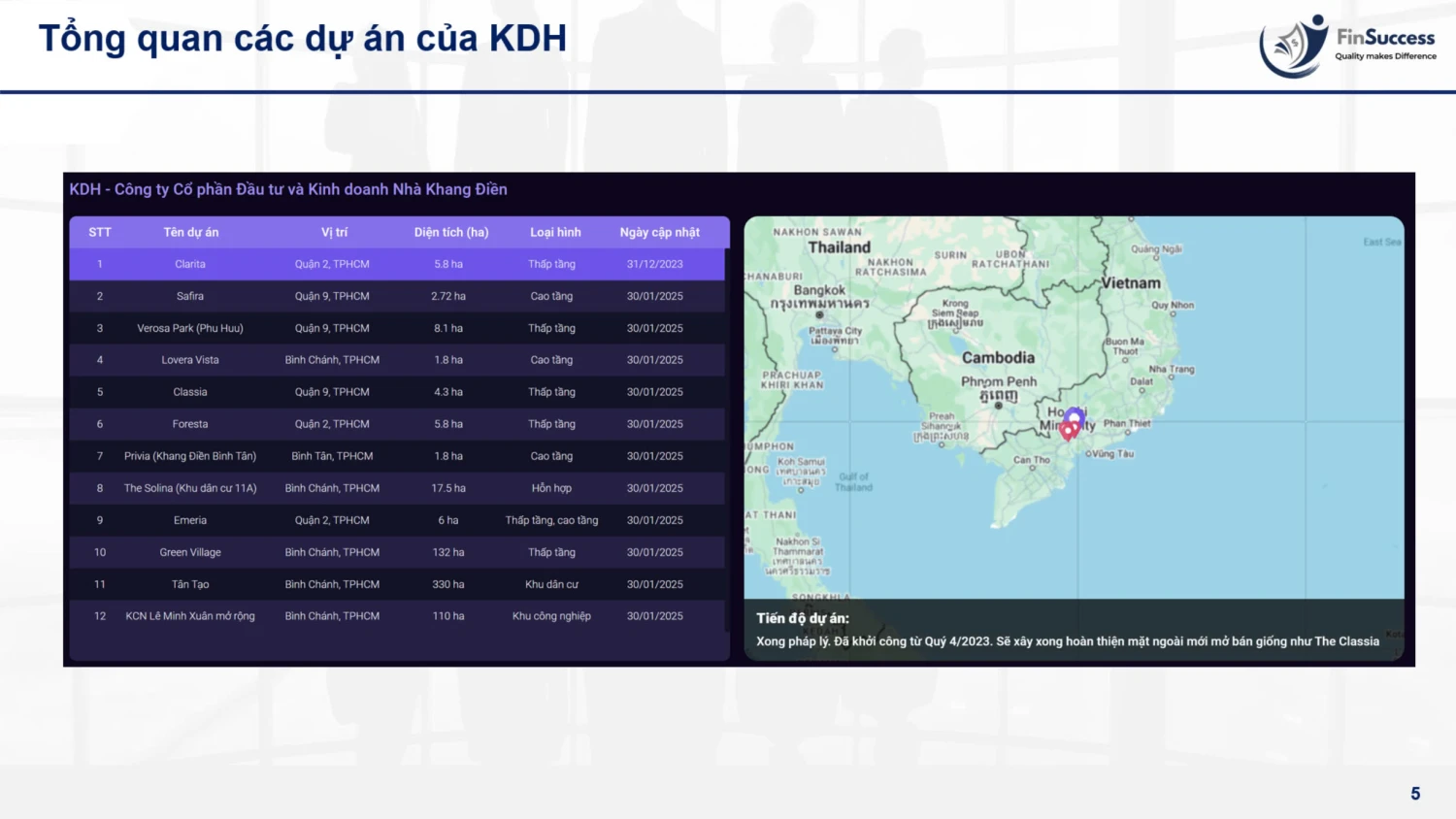Click the Khu công nghiệp type cell

(x=551, y=616)
